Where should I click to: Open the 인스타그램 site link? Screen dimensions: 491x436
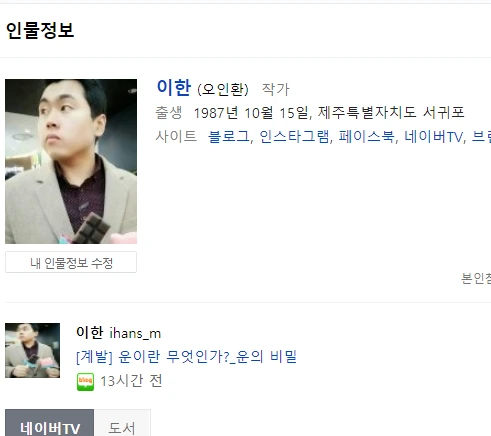point(294,137)
